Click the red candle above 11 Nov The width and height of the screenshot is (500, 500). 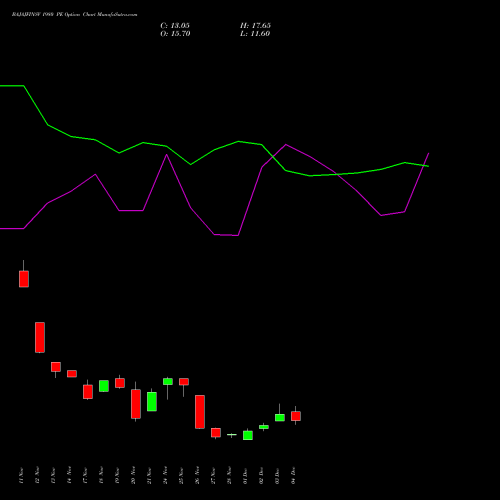point(24,279)
